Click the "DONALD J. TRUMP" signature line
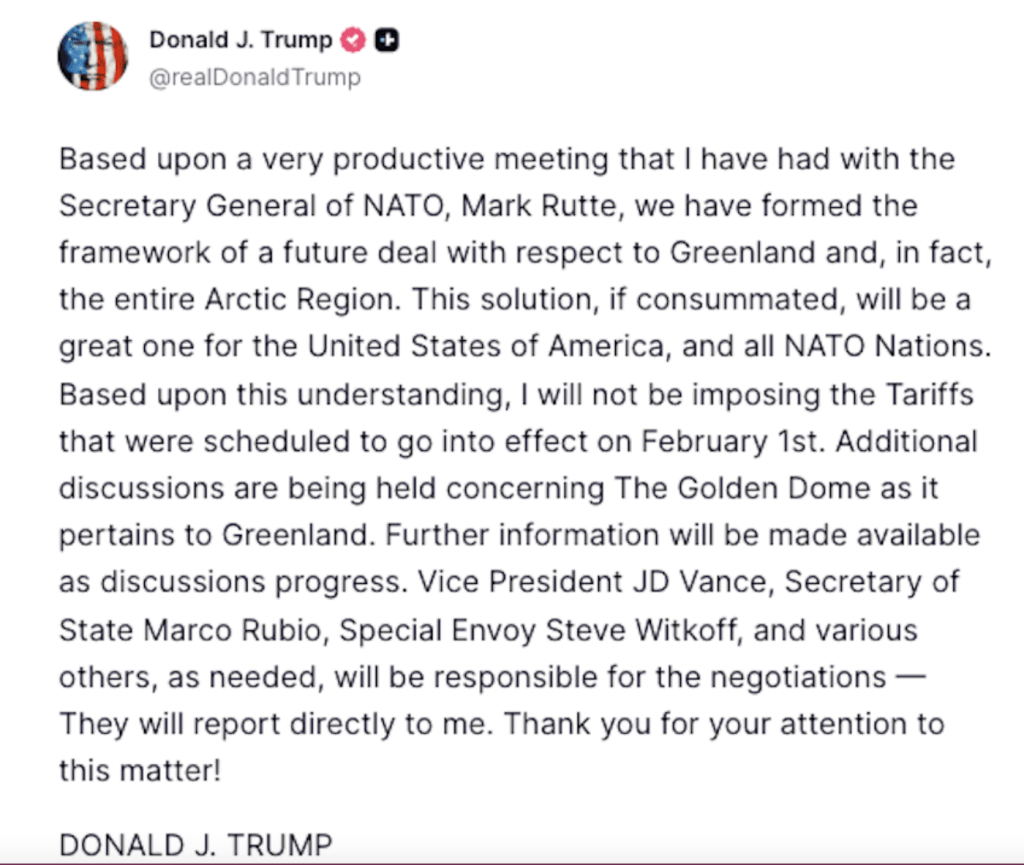 coord(196,845)
